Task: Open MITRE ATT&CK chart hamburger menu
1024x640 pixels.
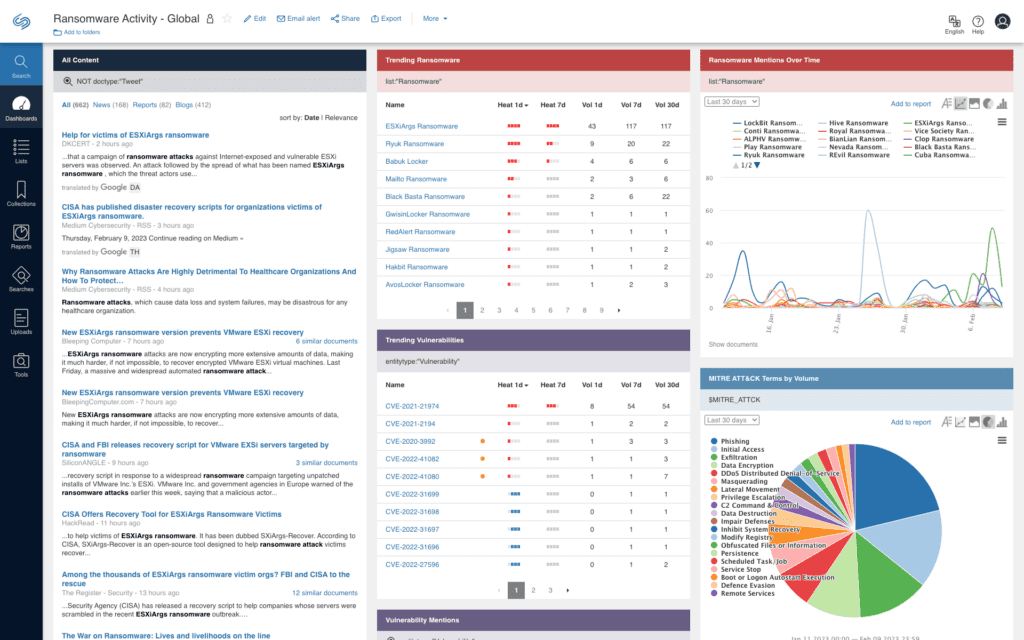Action: pyautogui.click(x=1002, y=441)
